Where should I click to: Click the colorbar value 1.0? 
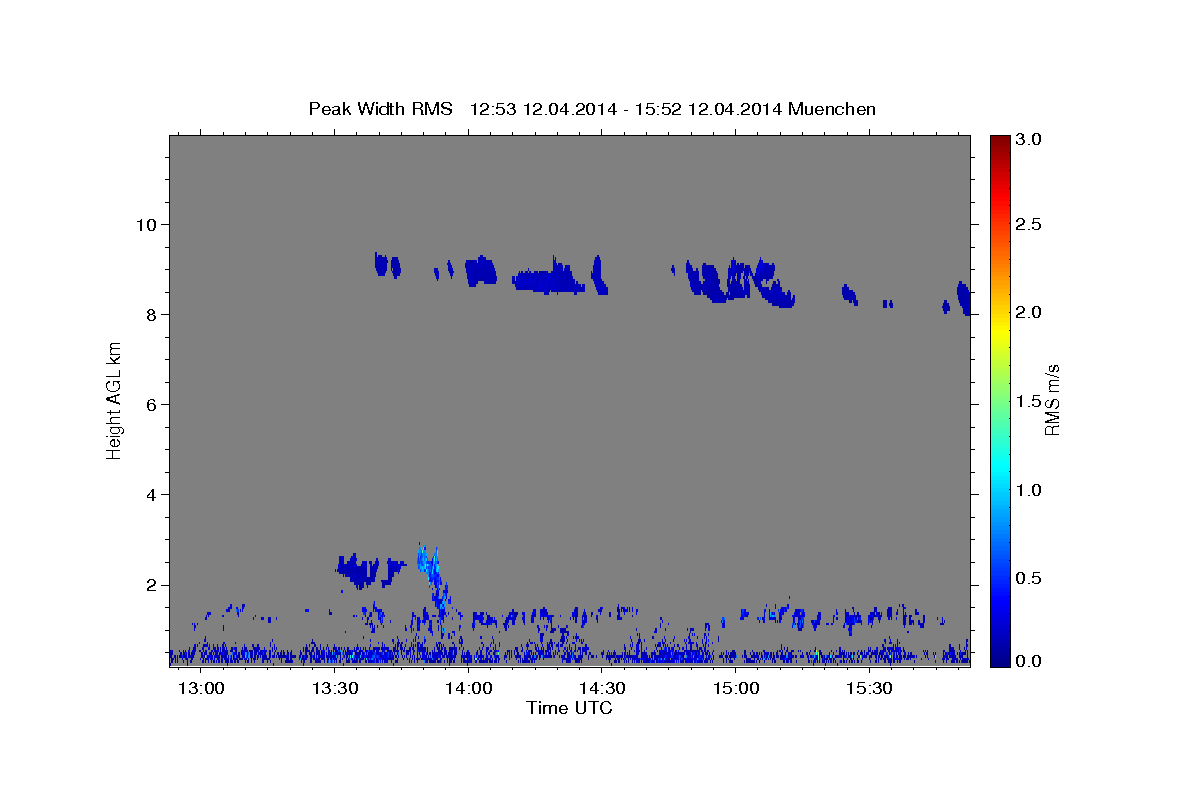tap(1028, 490)
